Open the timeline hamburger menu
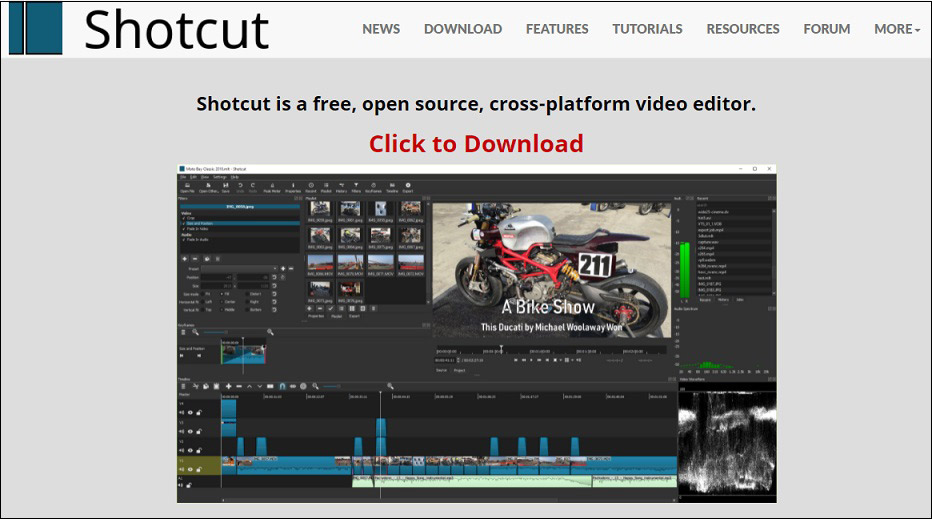This screenshot has width=932, height=519. coord(183,386)
